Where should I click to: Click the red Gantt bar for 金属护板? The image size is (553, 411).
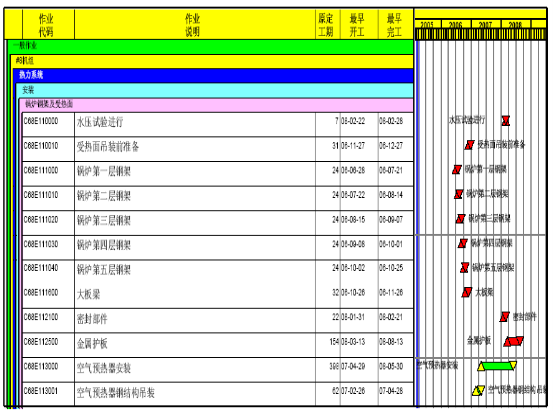(x=514, y=341)
